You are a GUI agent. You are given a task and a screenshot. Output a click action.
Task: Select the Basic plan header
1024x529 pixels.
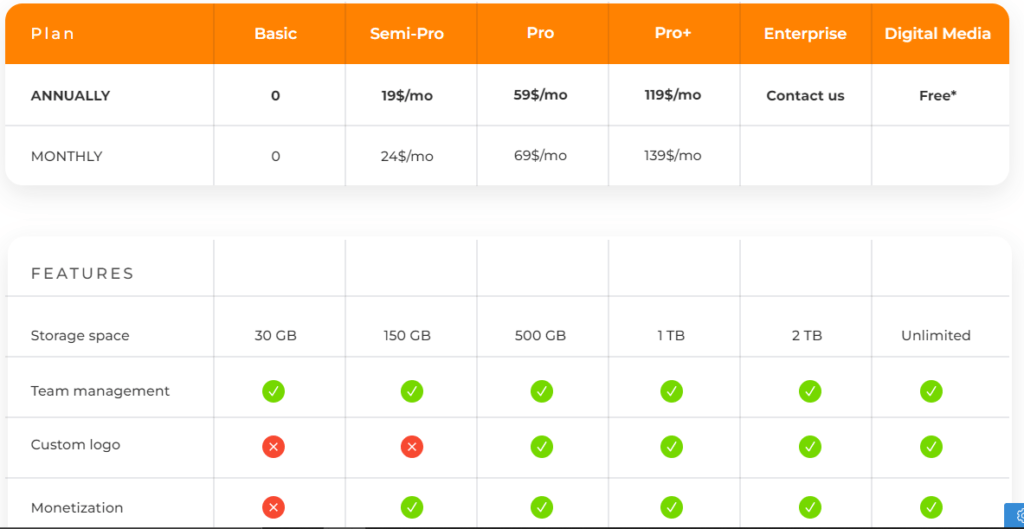tap(275, 34)
